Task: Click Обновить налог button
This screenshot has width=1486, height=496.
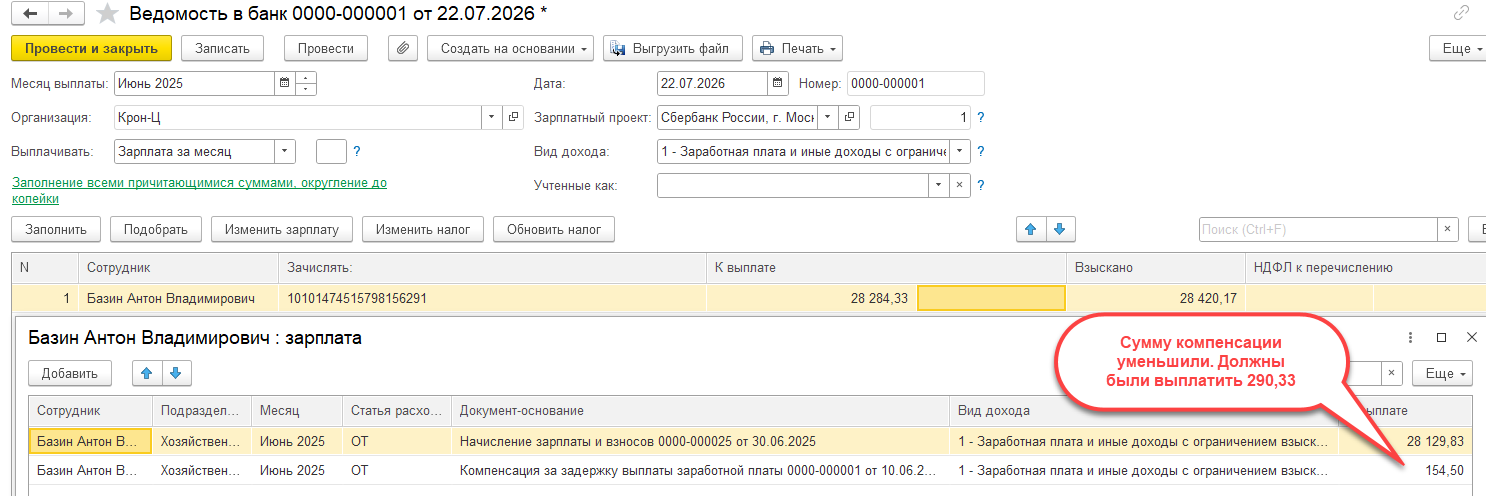Action: 554,230
